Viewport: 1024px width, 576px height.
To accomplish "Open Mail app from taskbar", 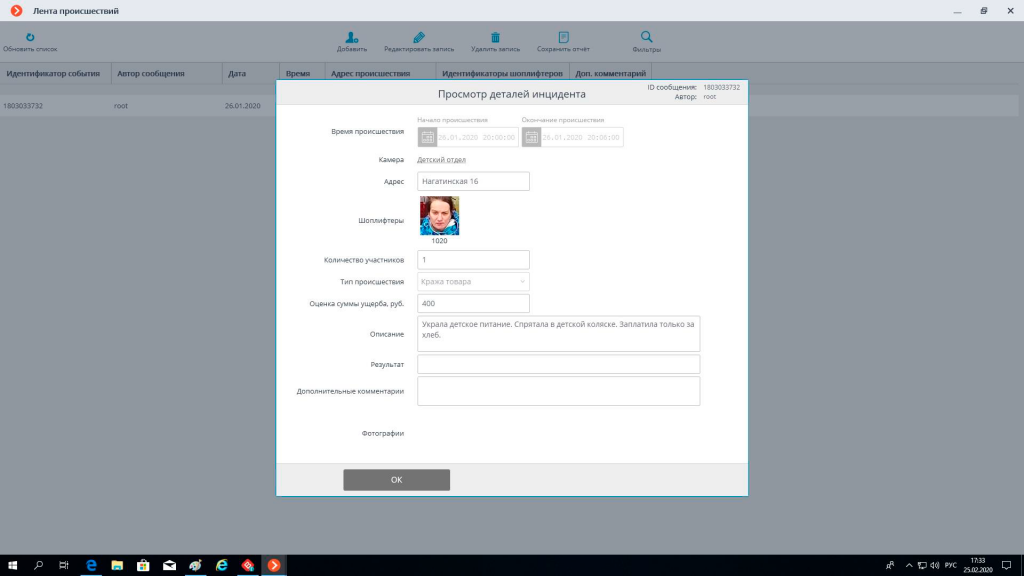I will 169,566.
